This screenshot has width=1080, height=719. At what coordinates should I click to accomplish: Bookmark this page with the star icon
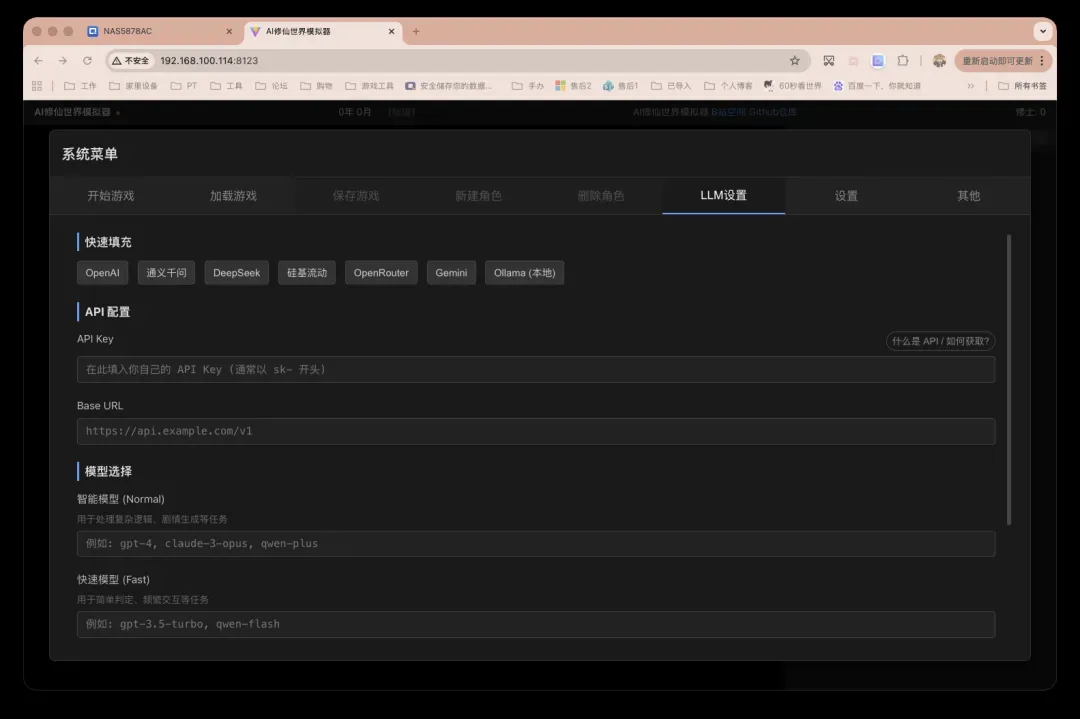[x=794, y=61]
